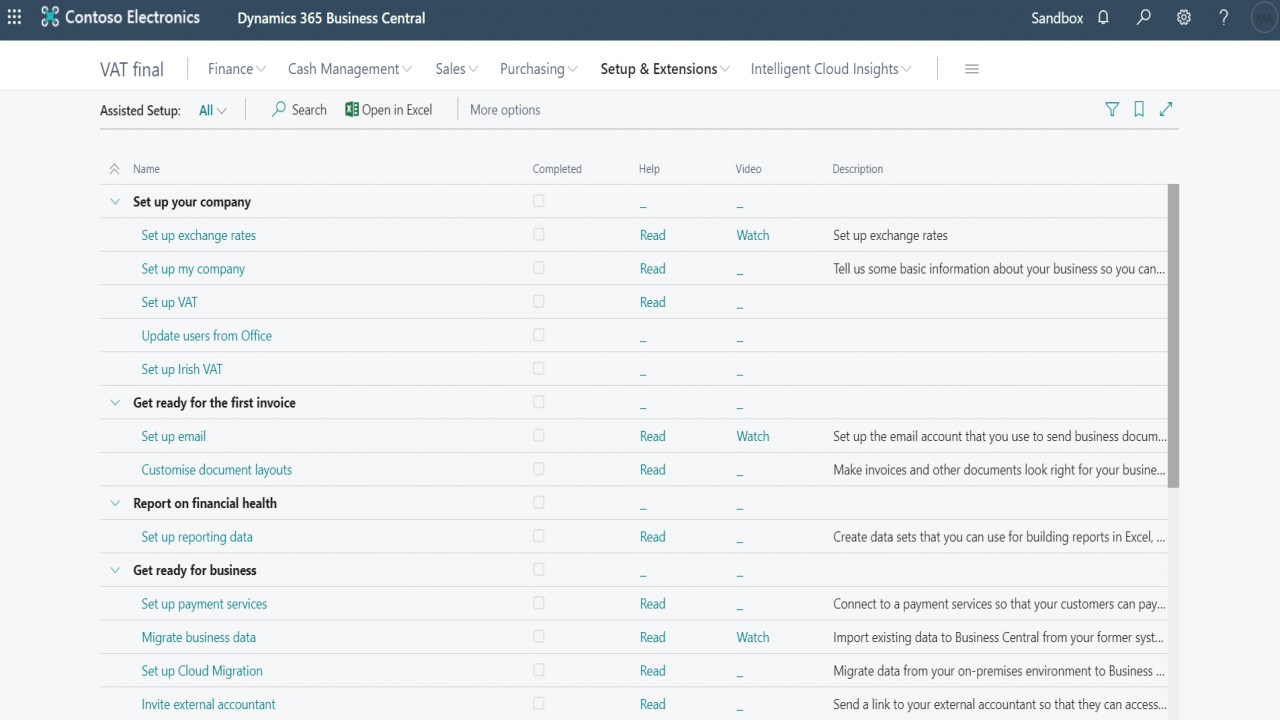This screenshot has height=720, width=1280.
Task: Open the magnifier search icon in header
Action: click(1144, 18)
